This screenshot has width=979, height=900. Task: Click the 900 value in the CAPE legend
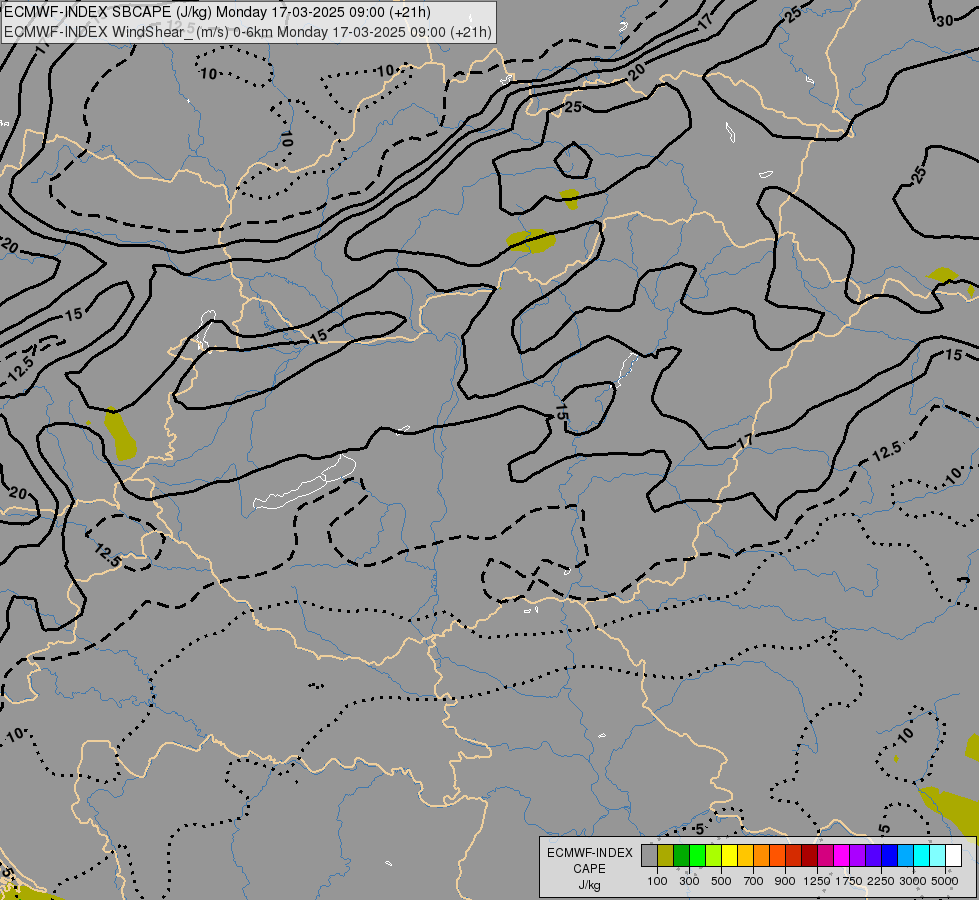(785, 881)
